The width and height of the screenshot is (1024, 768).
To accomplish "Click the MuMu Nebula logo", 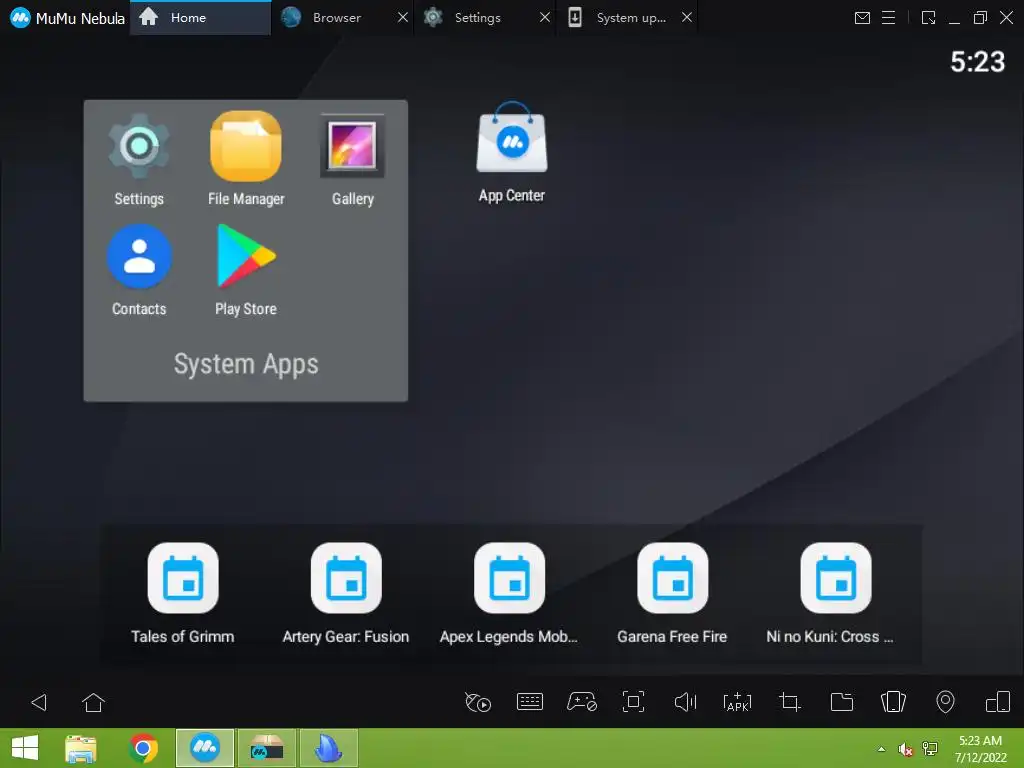I will 20,18.
